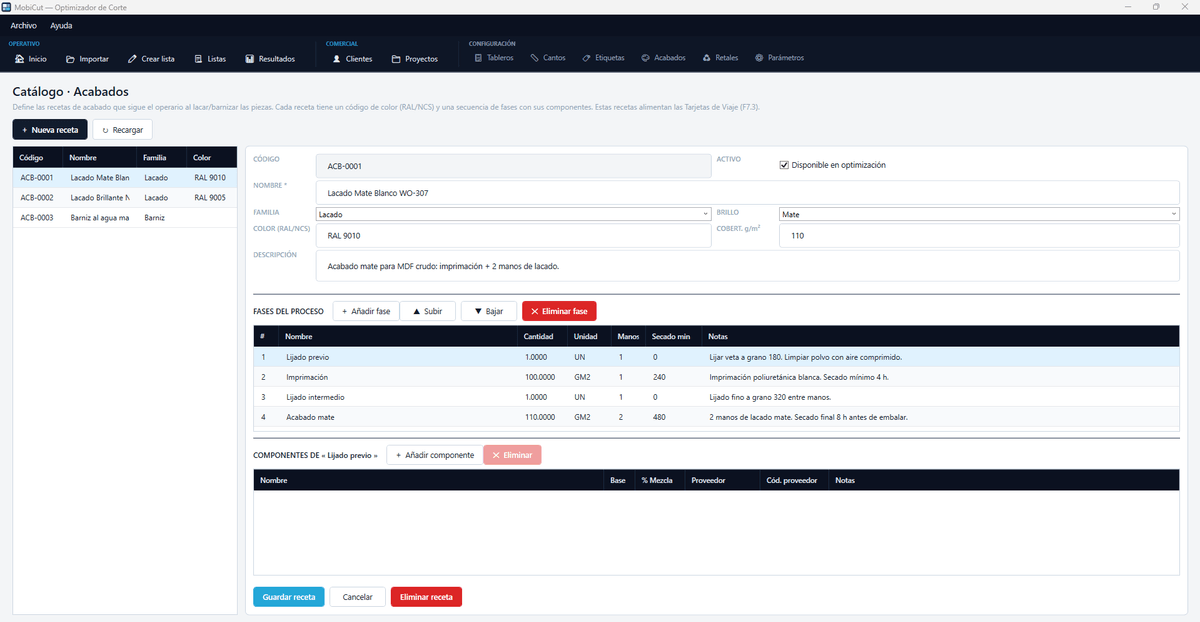Open the Resultados section icon

(x=250, y=59)
